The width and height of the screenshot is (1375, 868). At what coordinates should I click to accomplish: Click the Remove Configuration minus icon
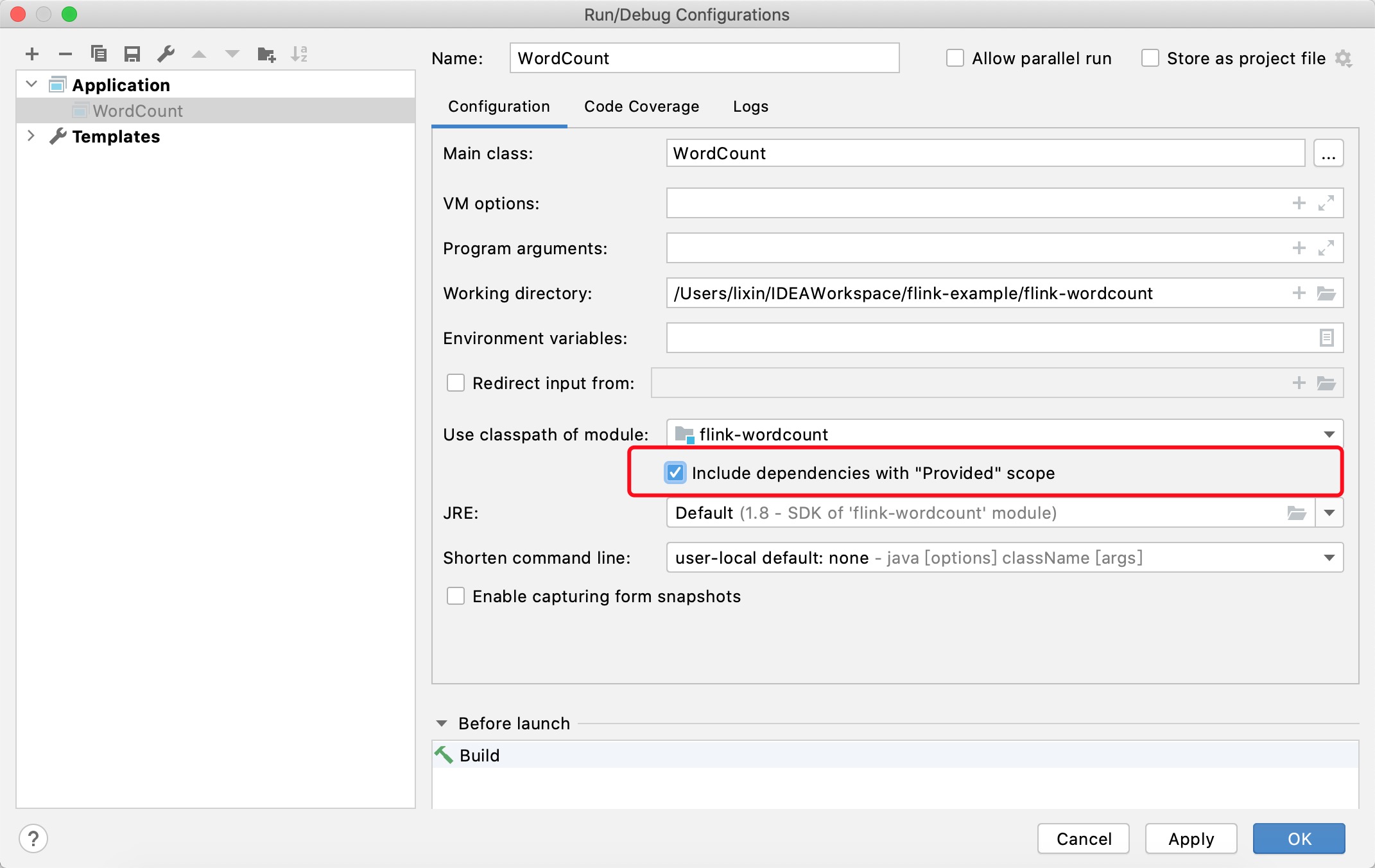click(x=65, y=55)
